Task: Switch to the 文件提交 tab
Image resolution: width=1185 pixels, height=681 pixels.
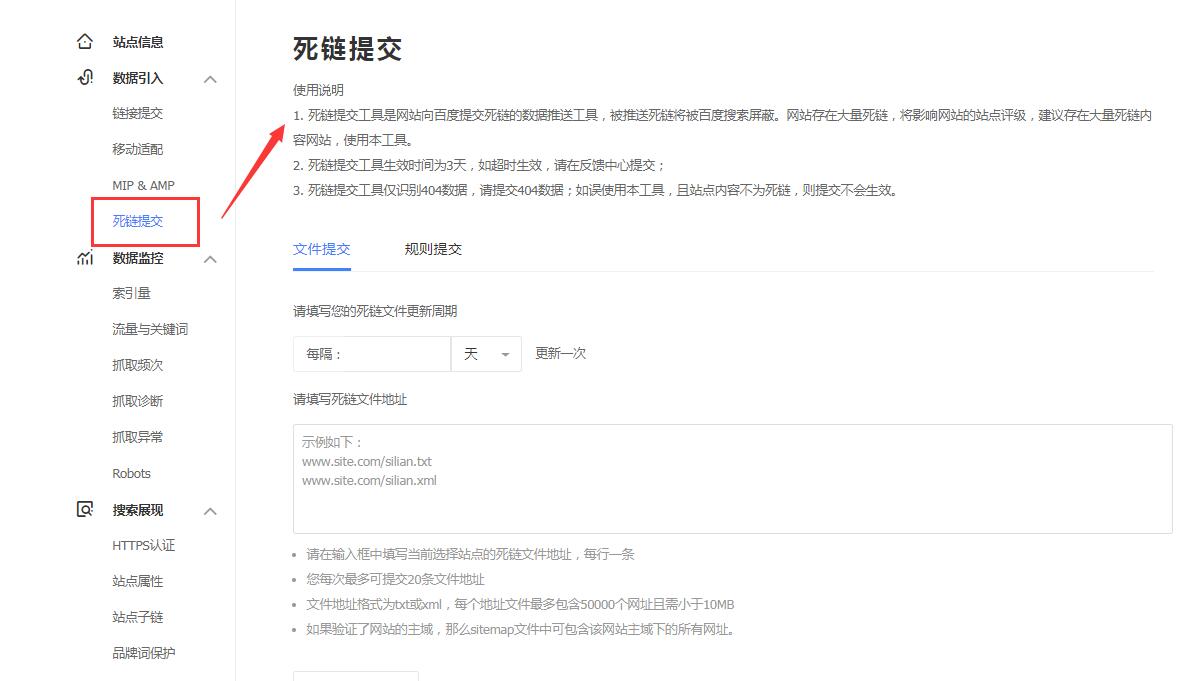Action: 321,249
